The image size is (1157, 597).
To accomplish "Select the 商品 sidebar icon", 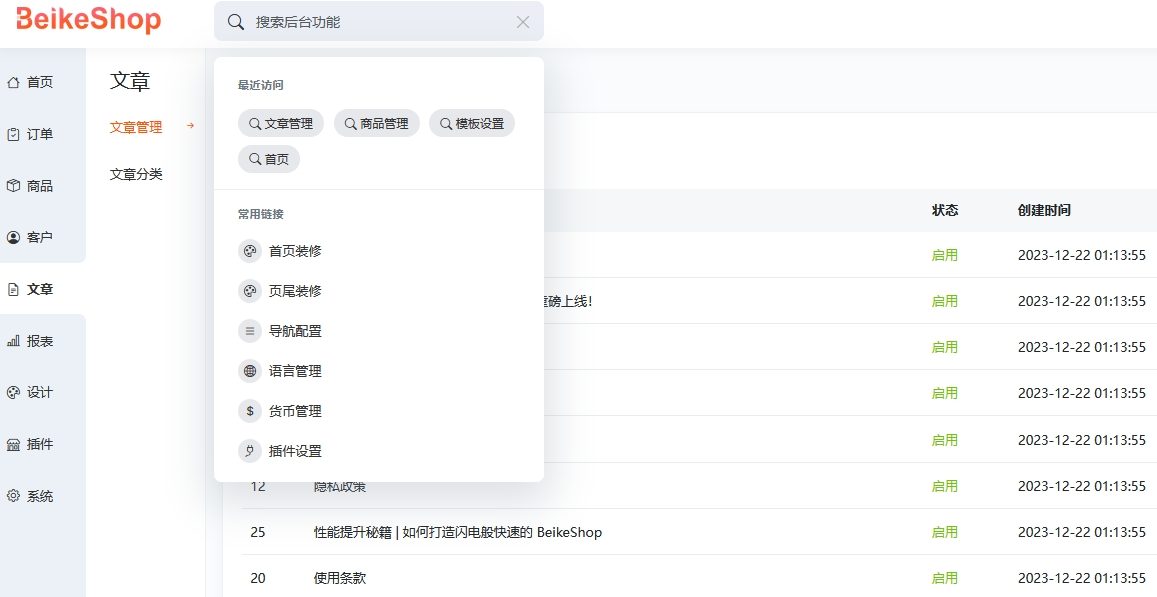I will [40, 185].
